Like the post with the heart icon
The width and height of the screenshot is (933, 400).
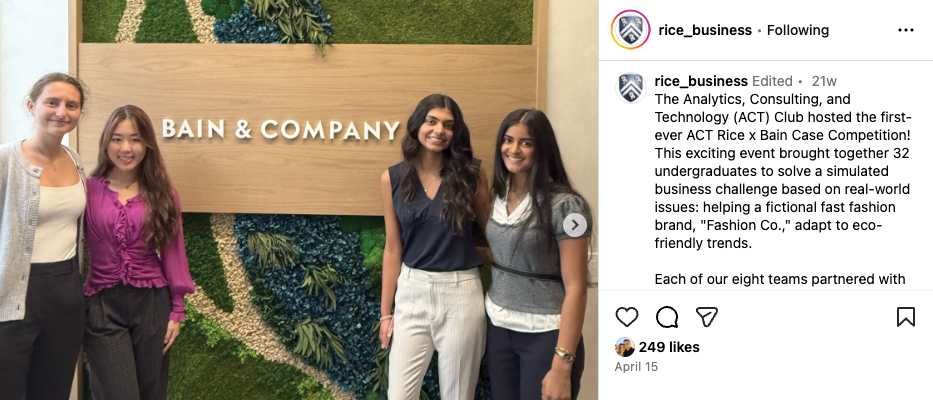click(x=627, y=317)
